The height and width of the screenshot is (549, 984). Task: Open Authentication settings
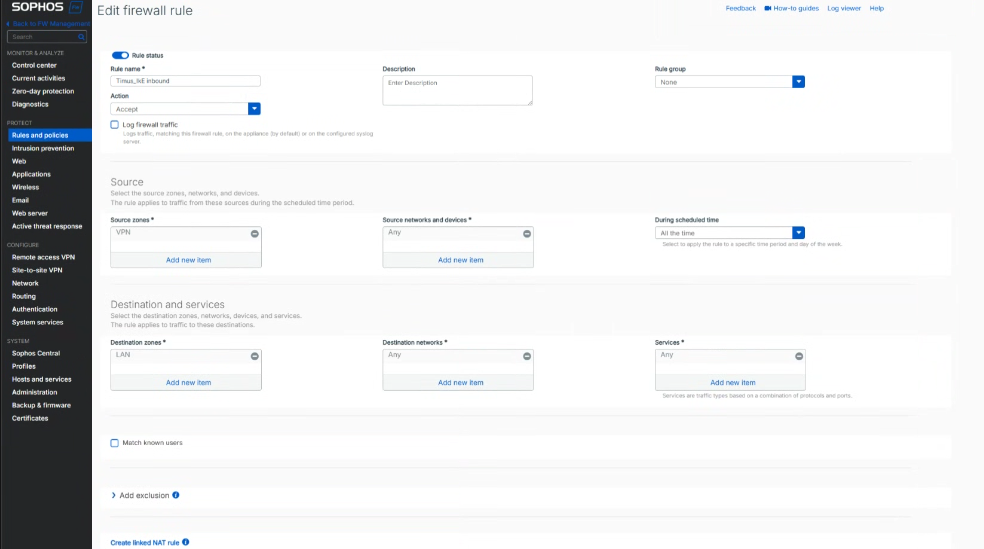[35, 309]
